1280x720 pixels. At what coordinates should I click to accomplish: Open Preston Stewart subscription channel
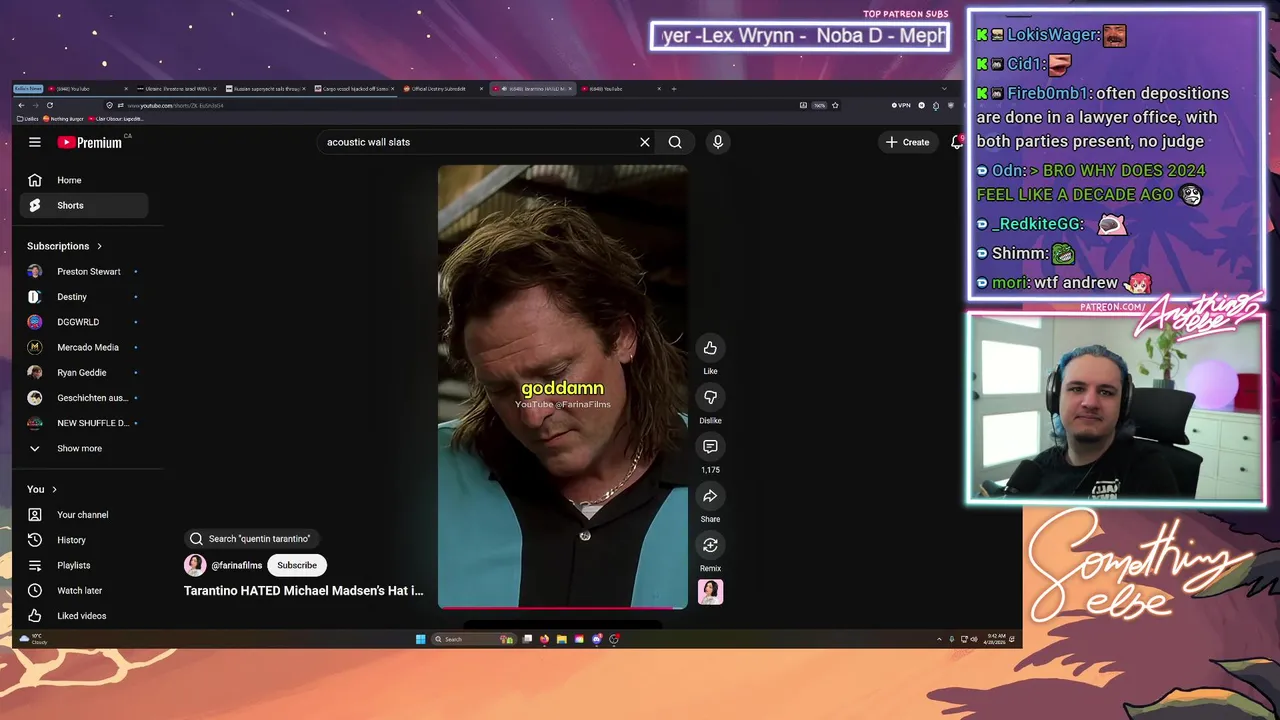point(84,271)
